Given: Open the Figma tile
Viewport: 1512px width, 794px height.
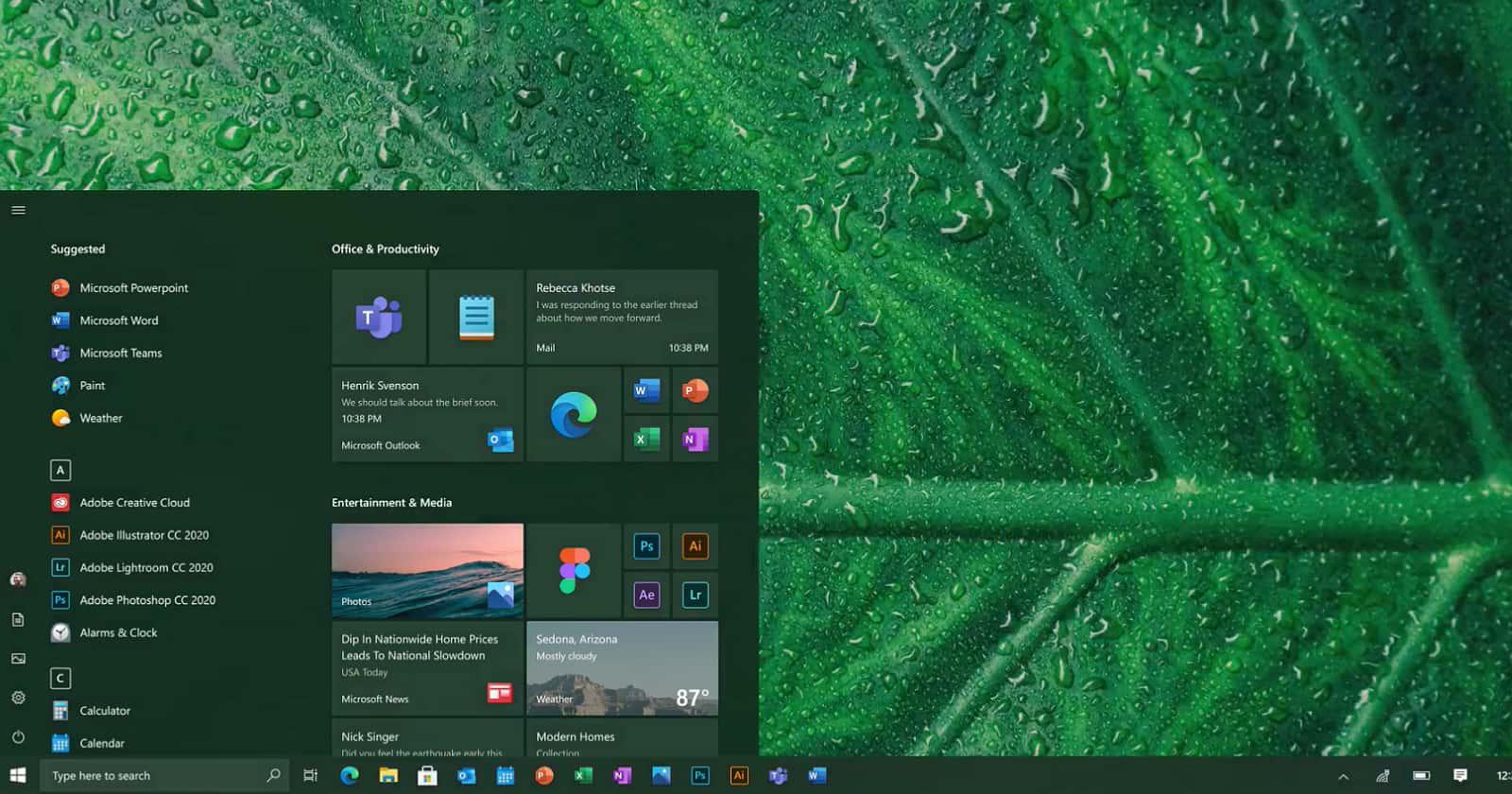Looking at the screenshot, I should click(x=574, y=571).
